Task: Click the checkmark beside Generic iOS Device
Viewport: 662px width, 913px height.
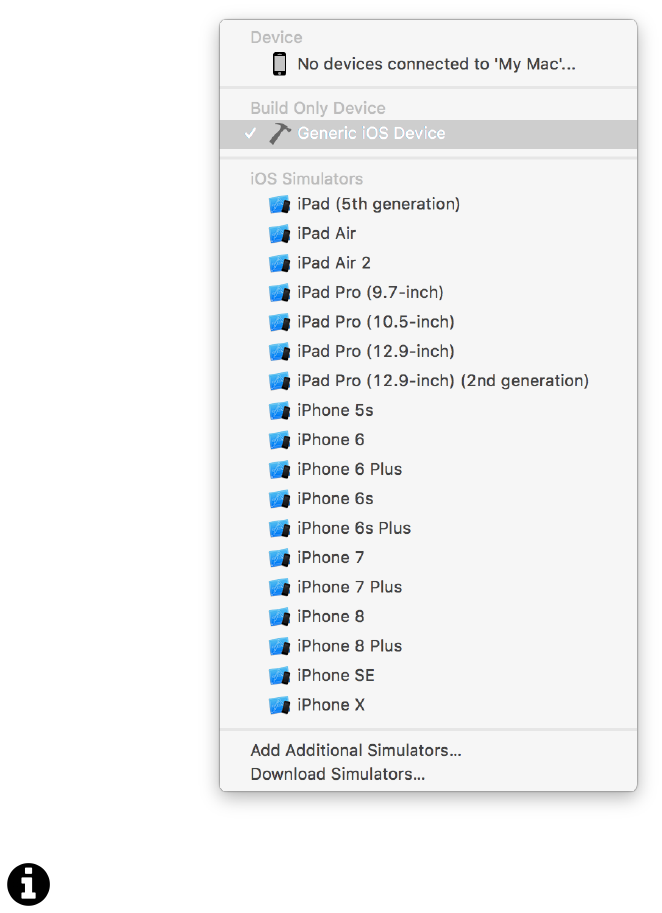Action: click(x=250, y=134)
